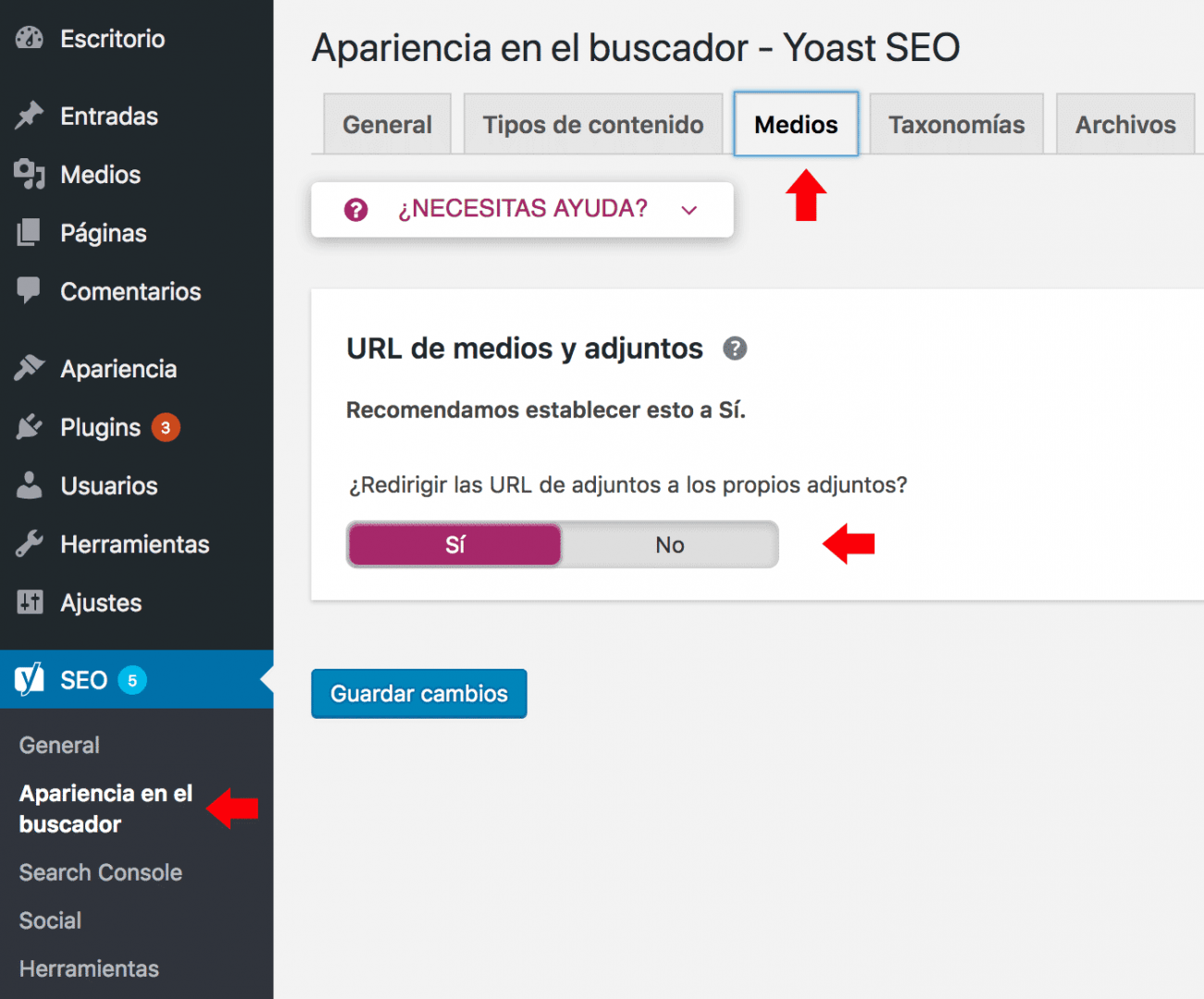Select the Medios tab

(796, 124)
